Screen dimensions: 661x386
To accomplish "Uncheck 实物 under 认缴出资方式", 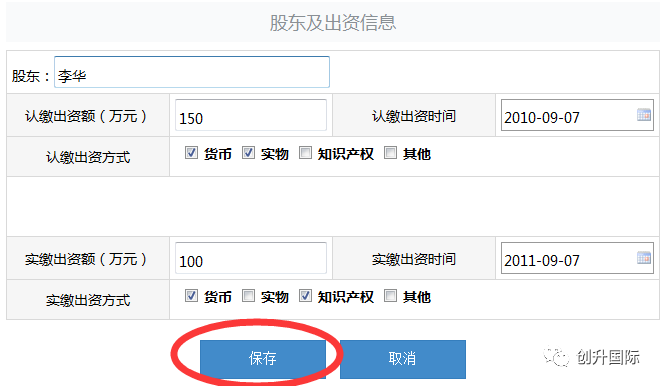I will point(248,153).
